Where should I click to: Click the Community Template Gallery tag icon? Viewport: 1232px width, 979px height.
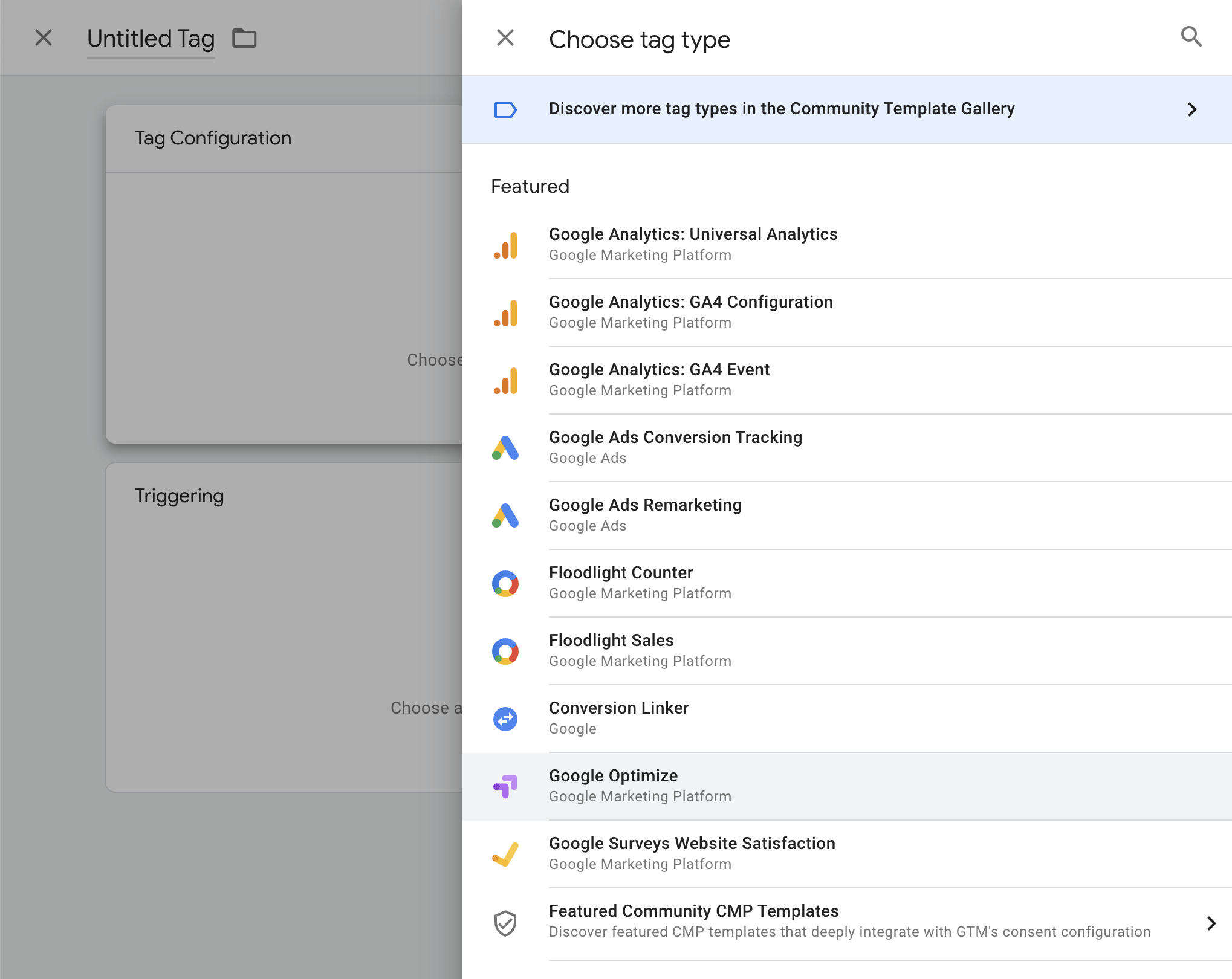click(505, 109)
